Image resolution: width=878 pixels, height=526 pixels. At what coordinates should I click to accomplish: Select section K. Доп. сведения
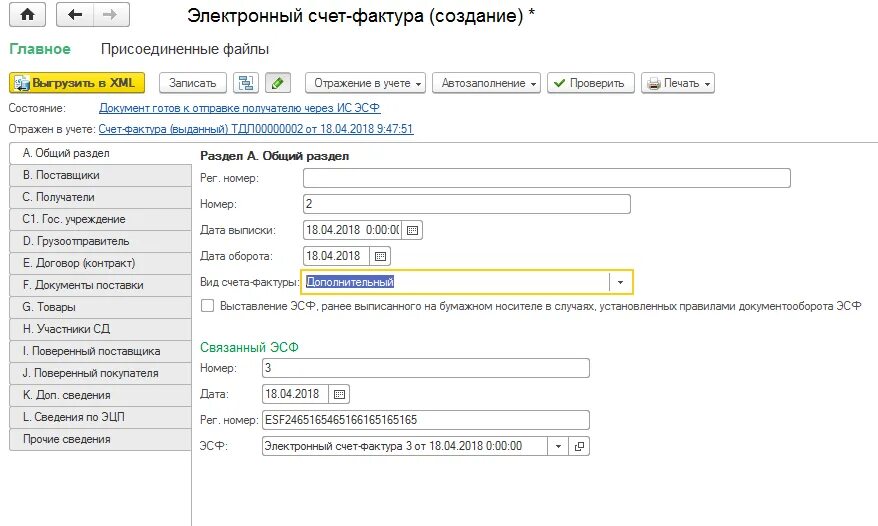101,395
